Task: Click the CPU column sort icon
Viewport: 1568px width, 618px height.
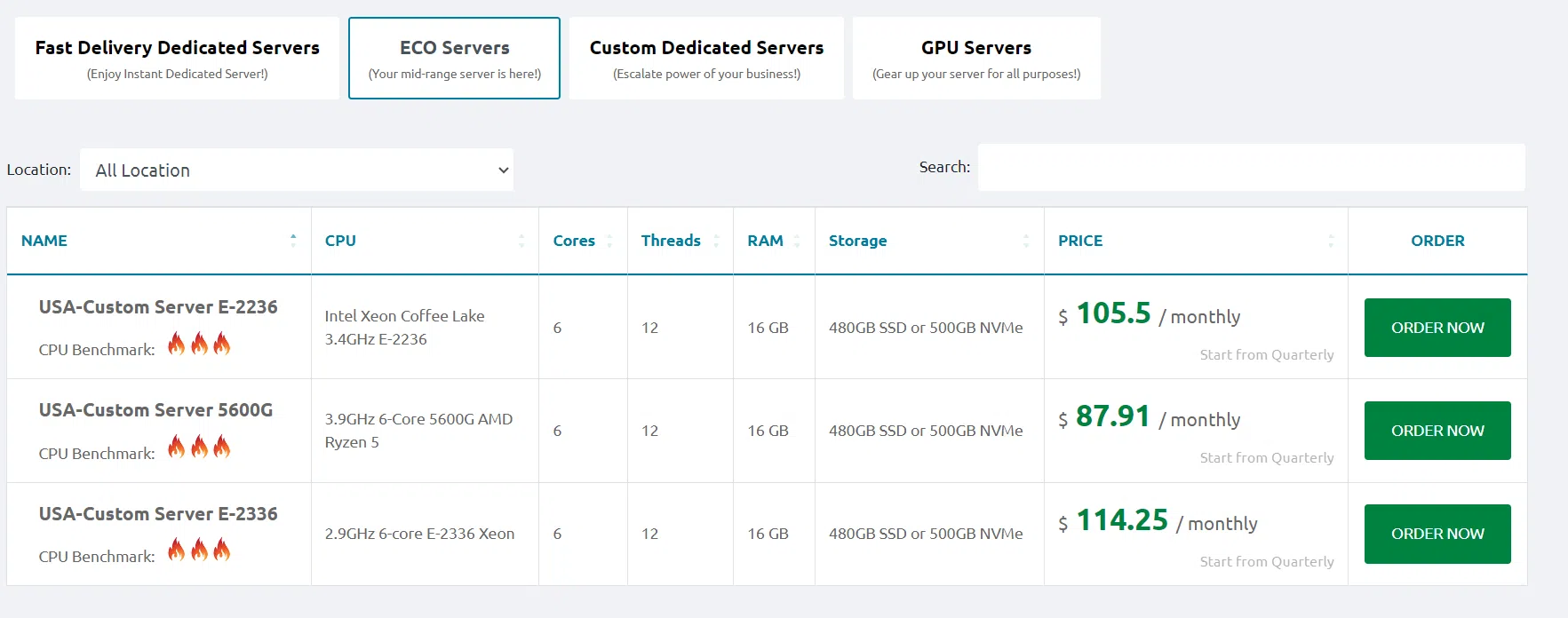Action: click(x=521, y=241)
